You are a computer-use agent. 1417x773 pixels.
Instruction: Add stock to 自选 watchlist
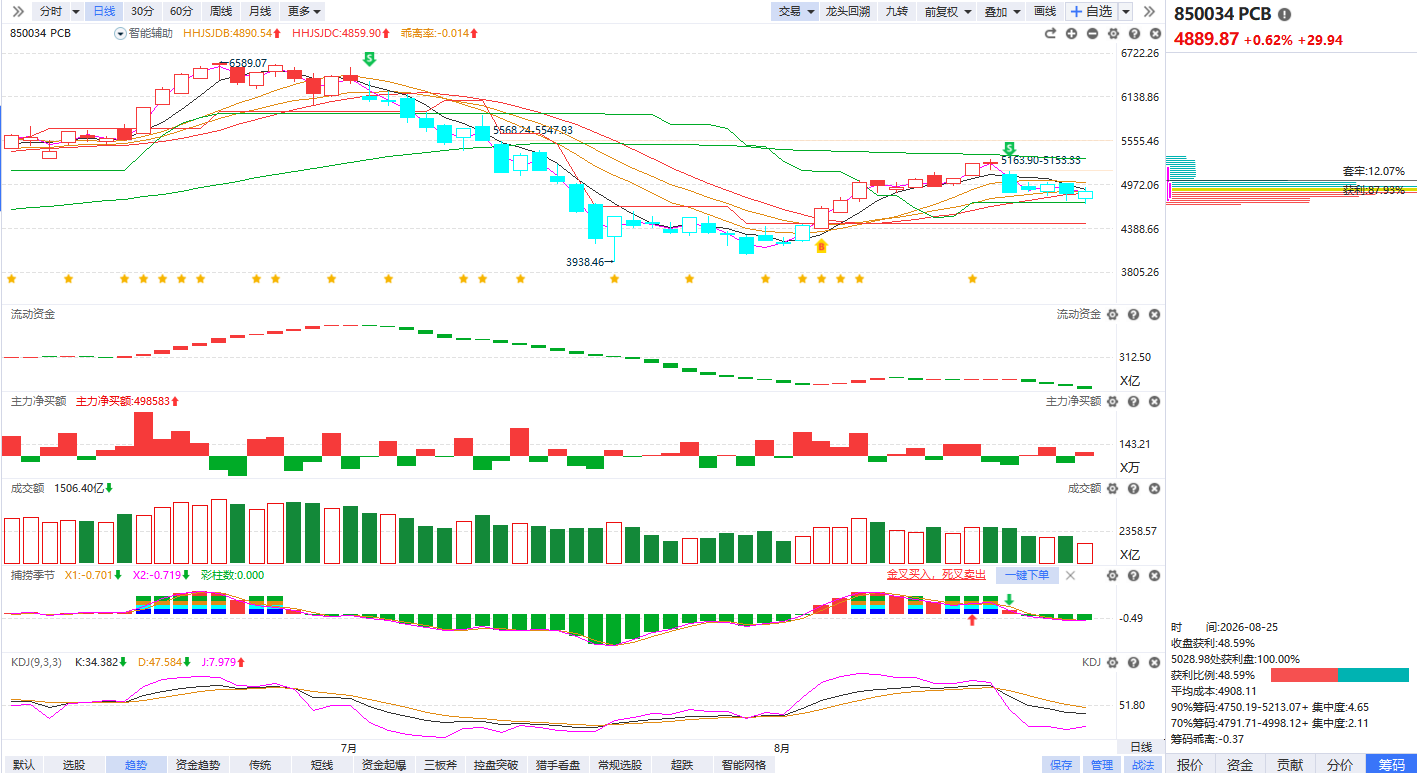(1091, 11)
